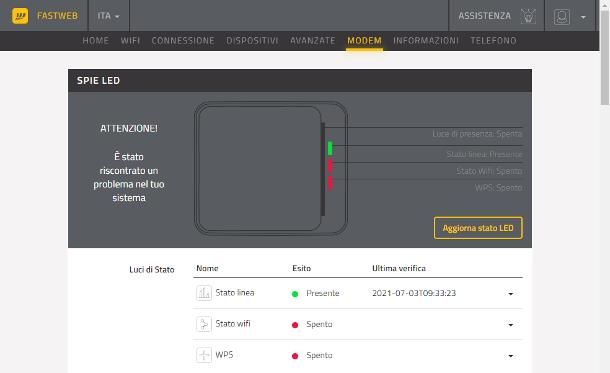Viewport: 610px width, 373px height.
Task: Open the ITA language dropdown
Action: pyautogui.click(x=108, y=16)
